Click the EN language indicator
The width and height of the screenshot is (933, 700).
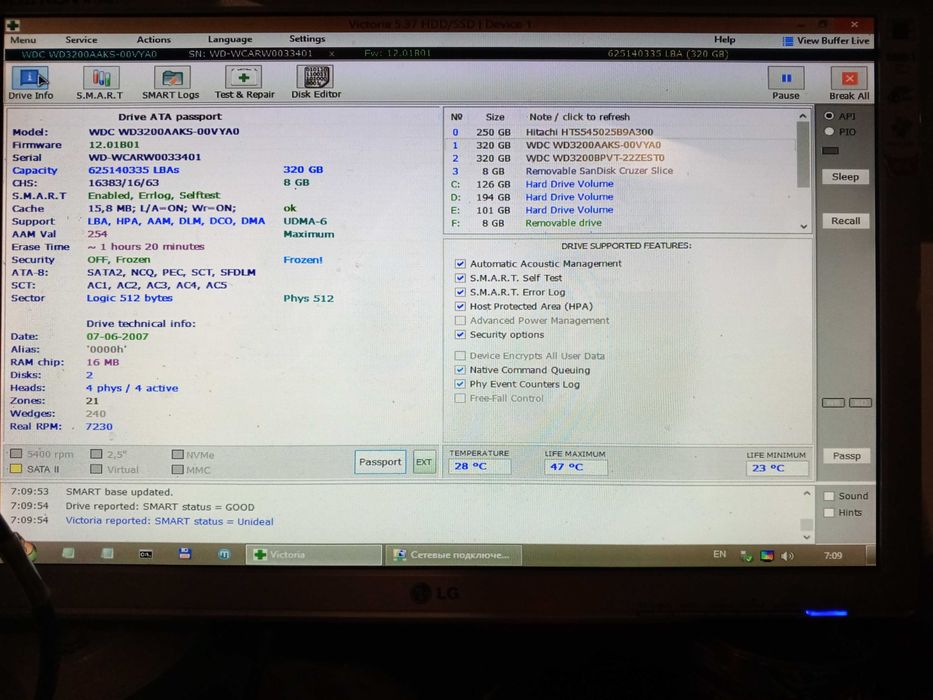pyautogui.click(x=719, y=555)
